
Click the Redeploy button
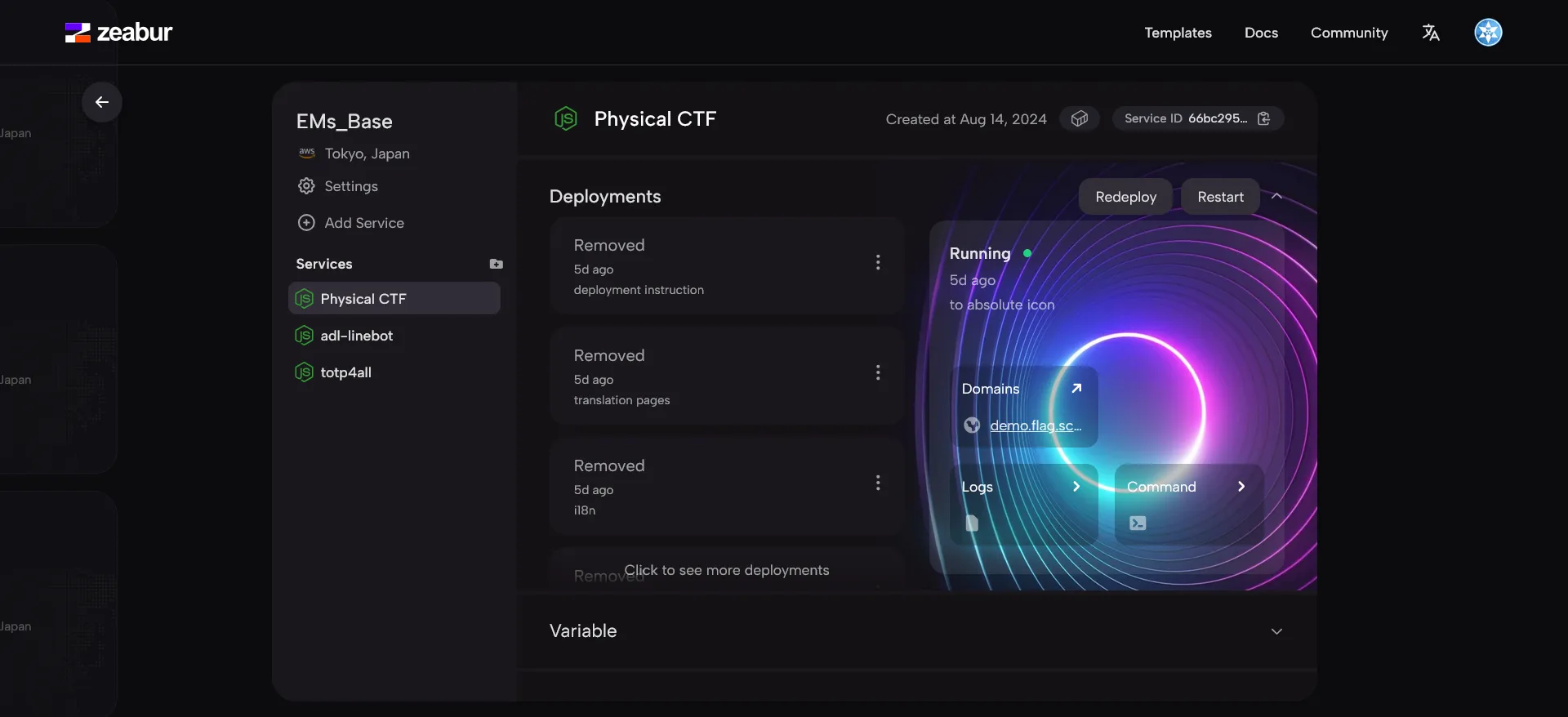(1125, 197)
